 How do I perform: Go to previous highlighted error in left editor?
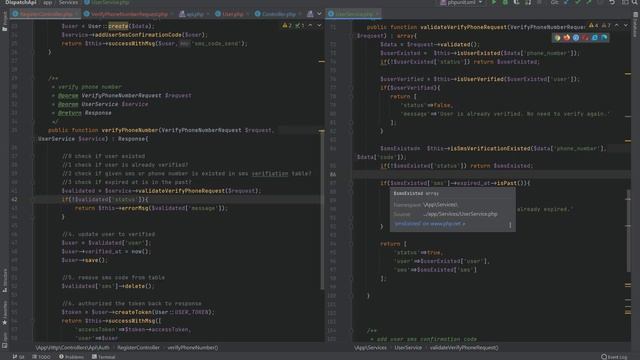click(x=310, y=25)
